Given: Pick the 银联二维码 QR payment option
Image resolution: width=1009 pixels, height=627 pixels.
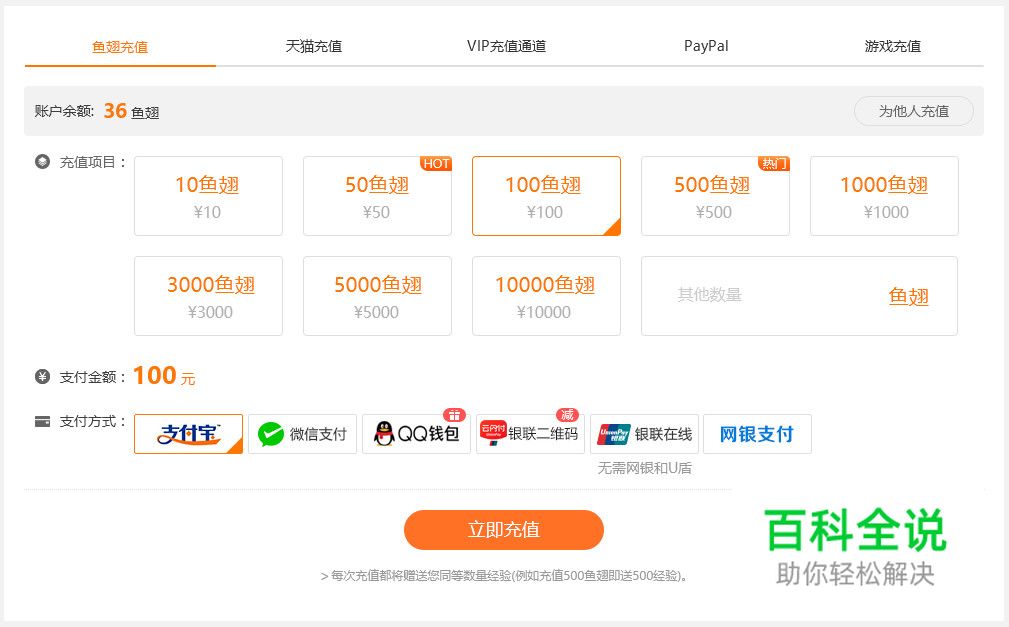Looking at the screenshot, I should (x=530, y=433).
